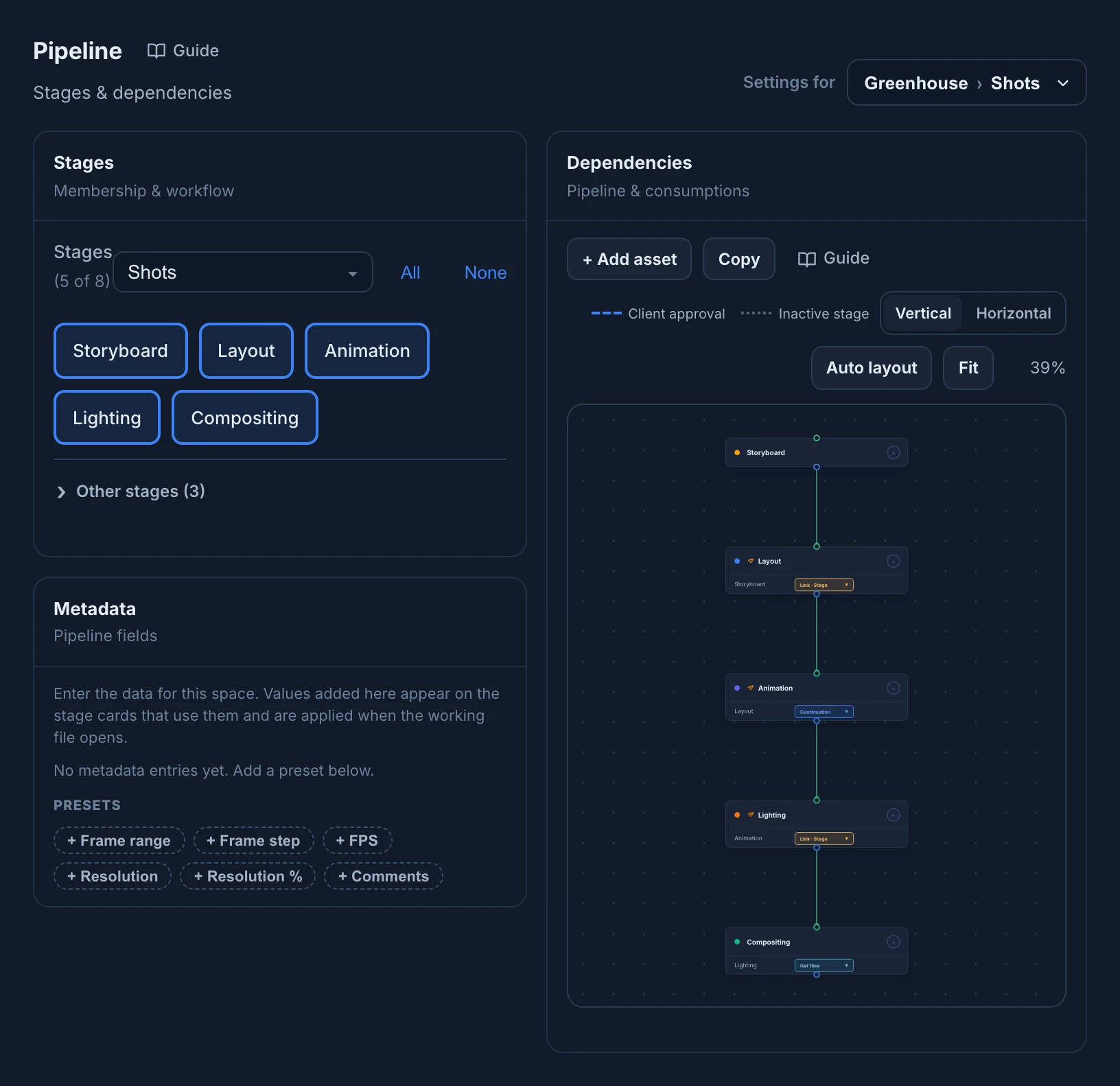
Task: Click the Storyboard node top connector port
Action: pos(817,438)
